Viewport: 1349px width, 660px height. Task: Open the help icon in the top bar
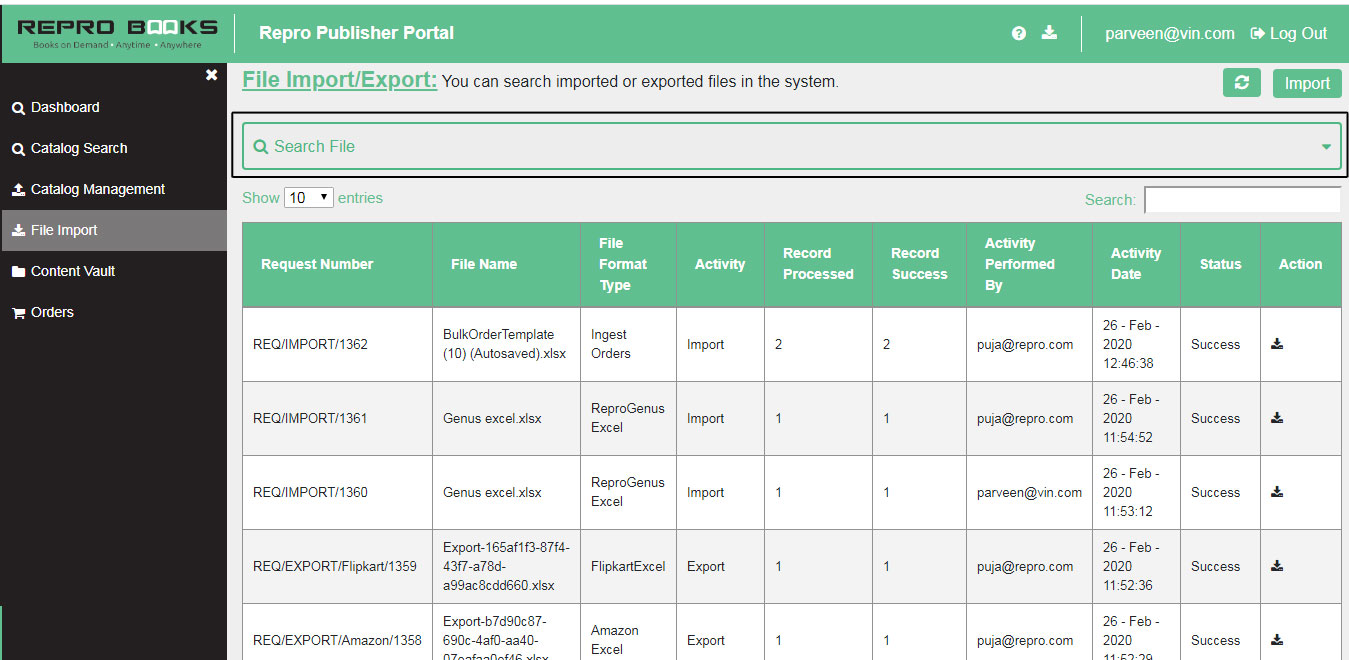point(1018,33)
